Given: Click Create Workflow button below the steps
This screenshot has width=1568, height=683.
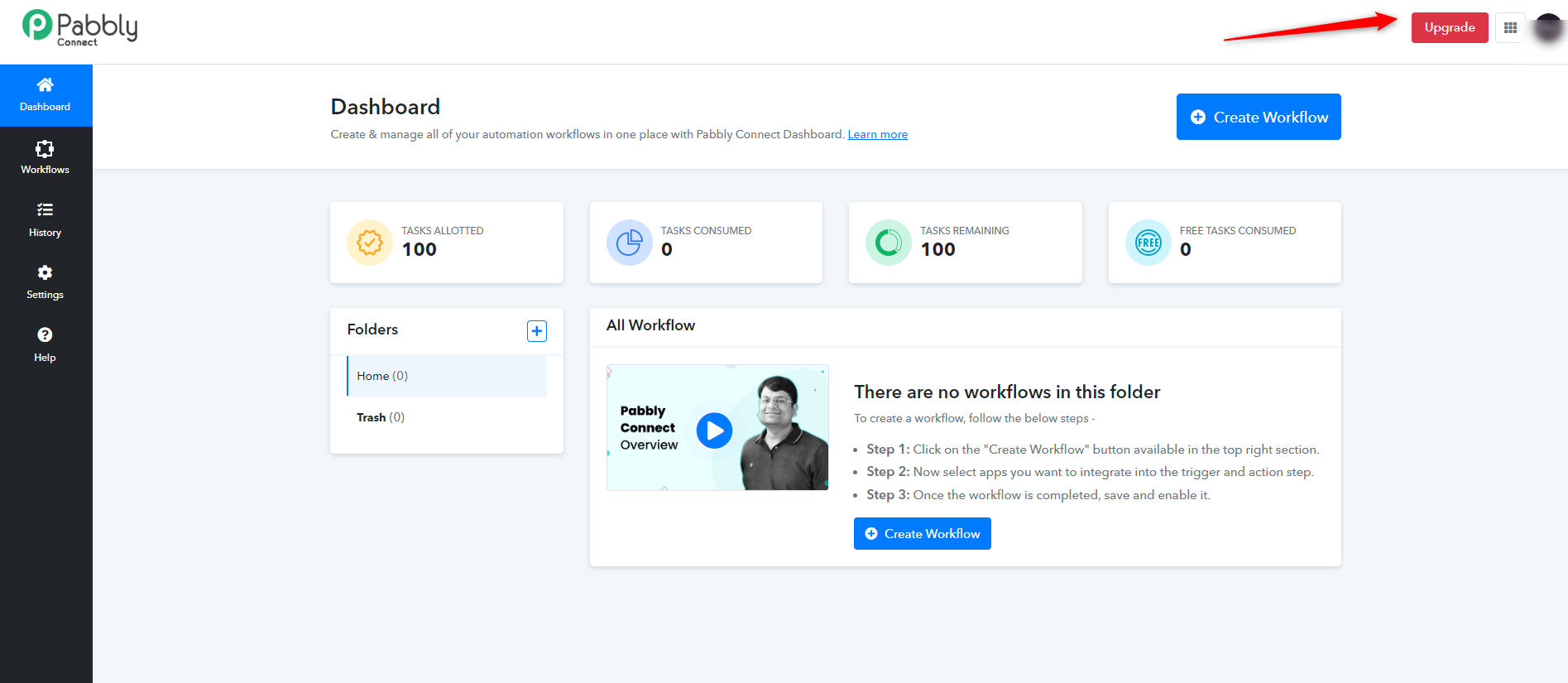Looking at the screenshot, I should (x=923, y=534).
